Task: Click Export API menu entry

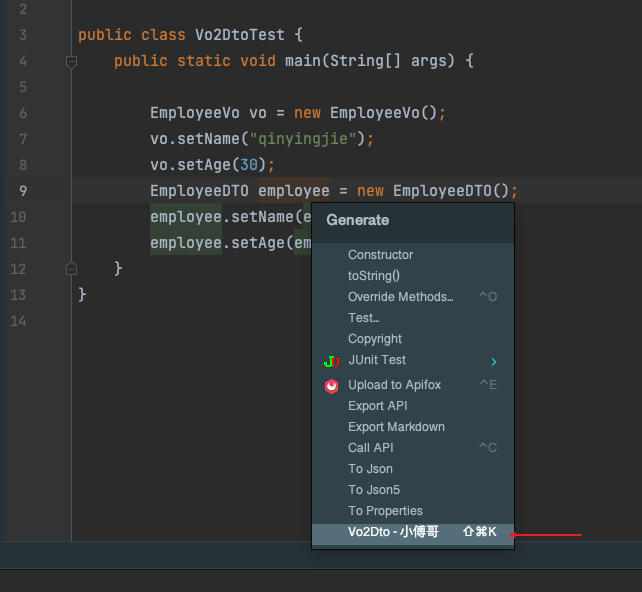Action: click(378, 406)
